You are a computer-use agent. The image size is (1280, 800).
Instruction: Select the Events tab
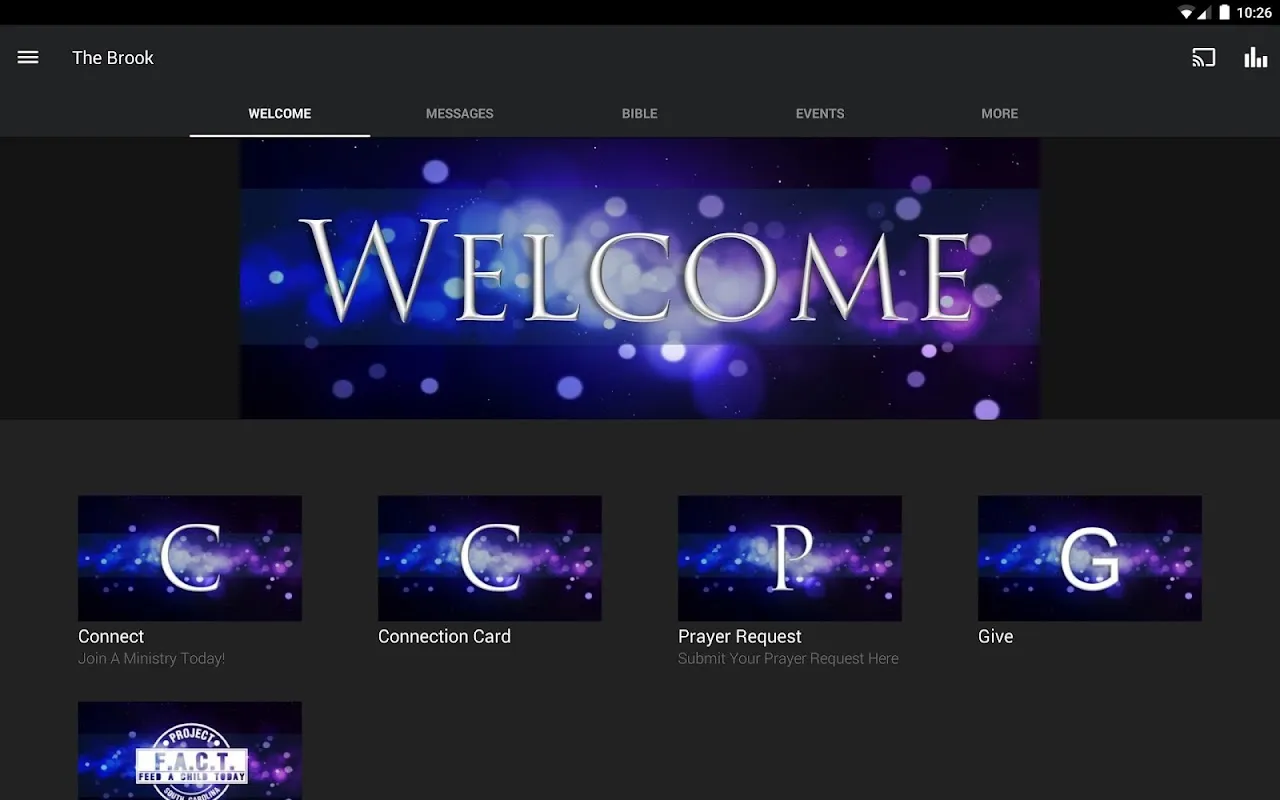820,114
